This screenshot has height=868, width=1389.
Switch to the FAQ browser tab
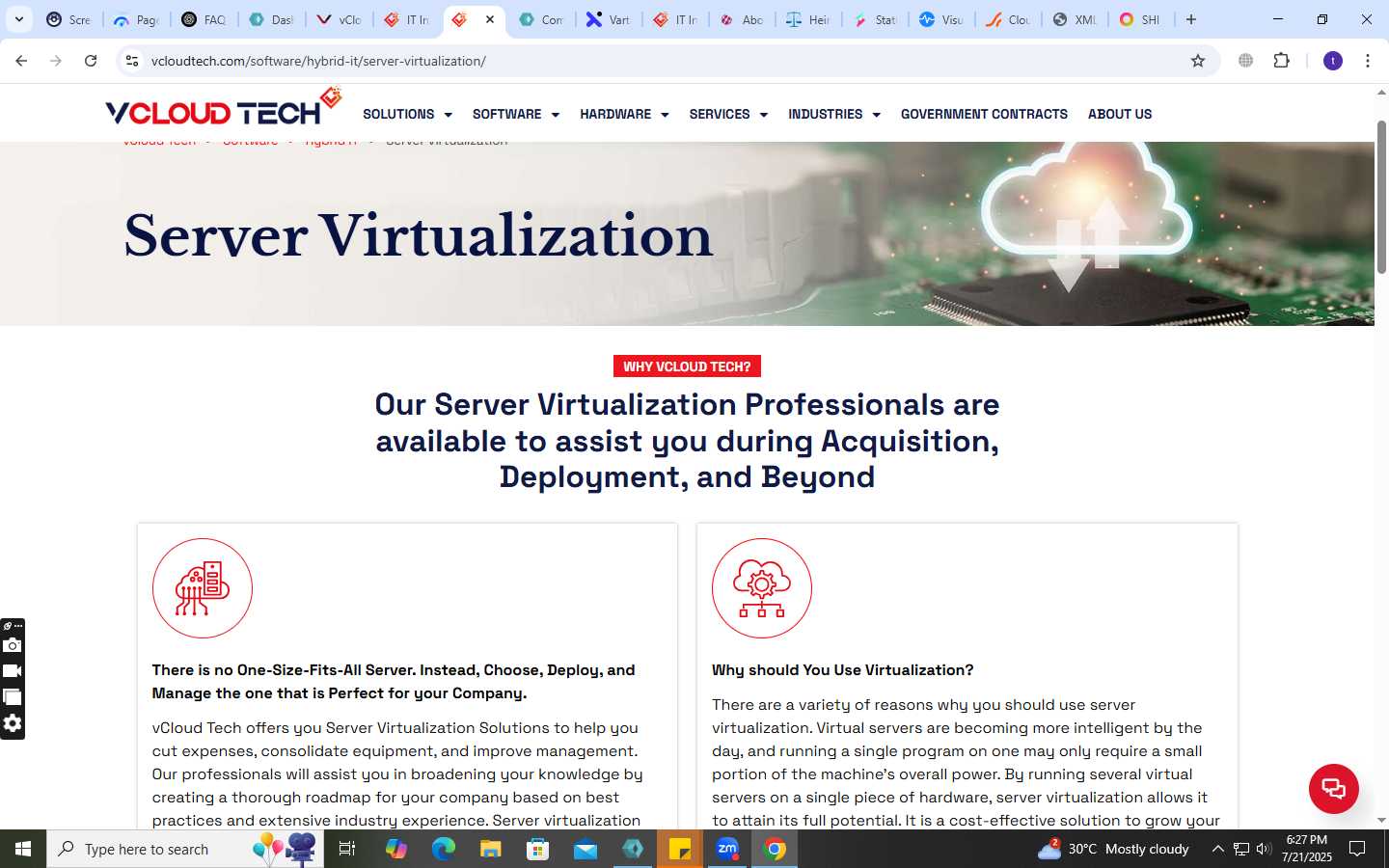pyautogui.click(x=204, y=19)
